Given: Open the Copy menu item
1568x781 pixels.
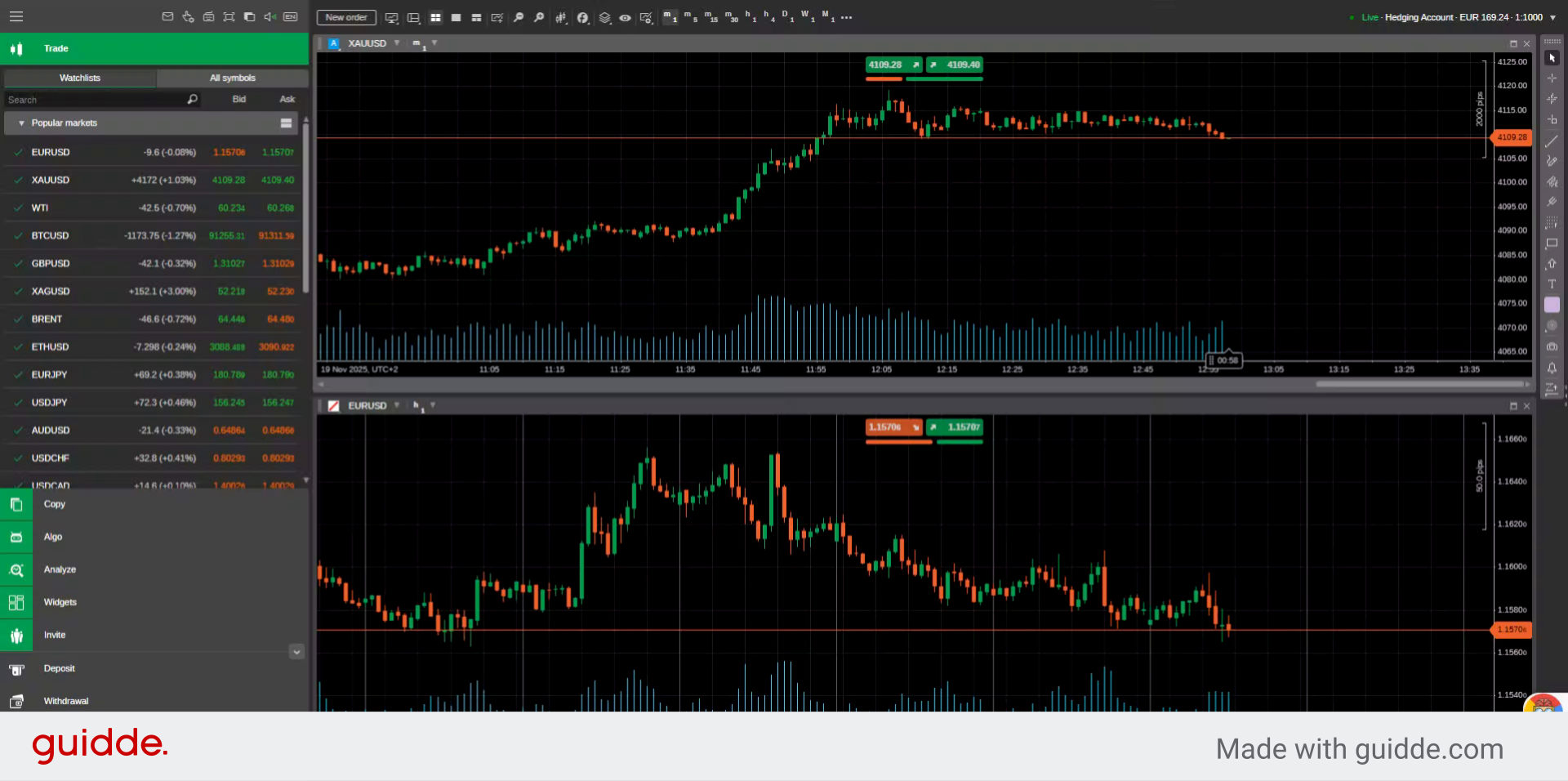Looking at the screenshot, I should click(x=55, y=504).
